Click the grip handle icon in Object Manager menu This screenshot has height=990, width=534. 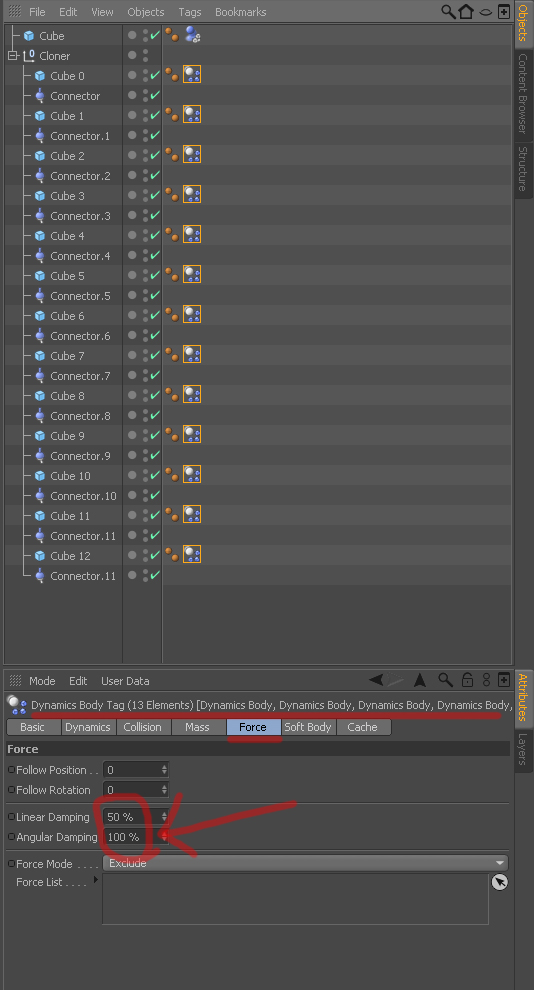click(x=15, y=11)
